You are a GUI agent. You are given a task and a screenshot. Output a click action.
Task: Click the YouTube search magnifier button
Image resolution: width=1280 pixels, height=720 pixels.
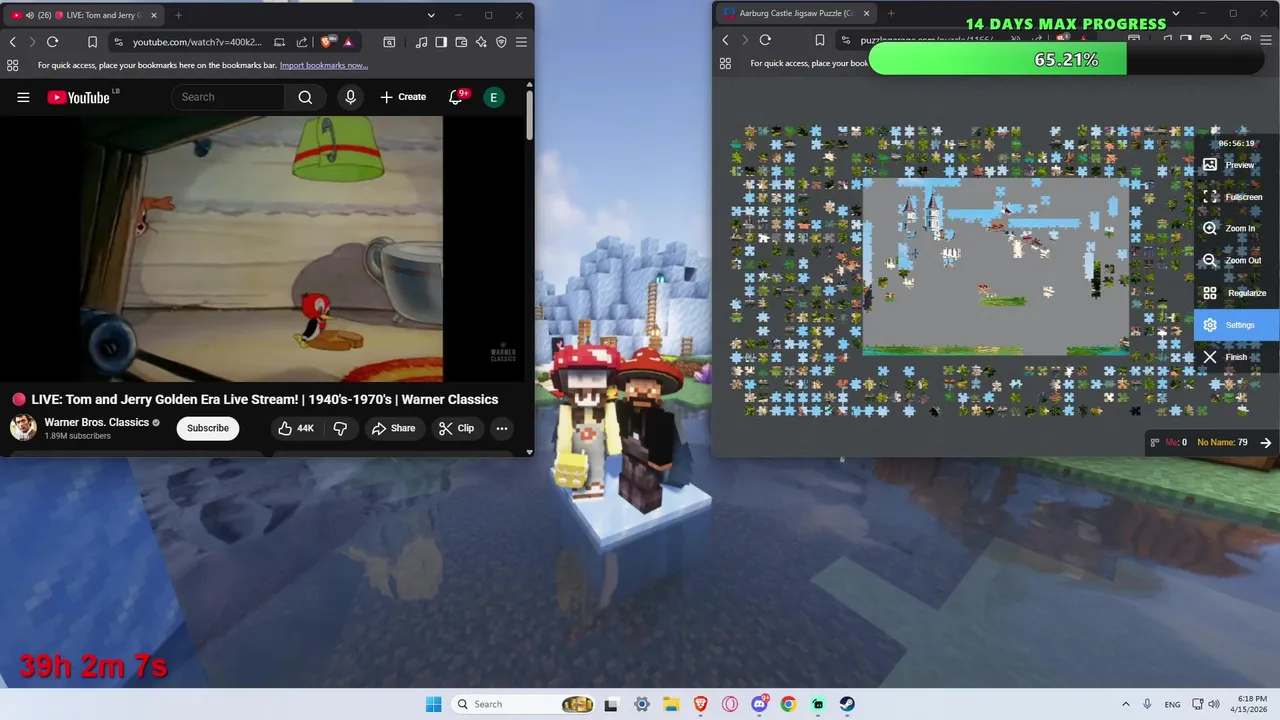[x=306, y=97]
